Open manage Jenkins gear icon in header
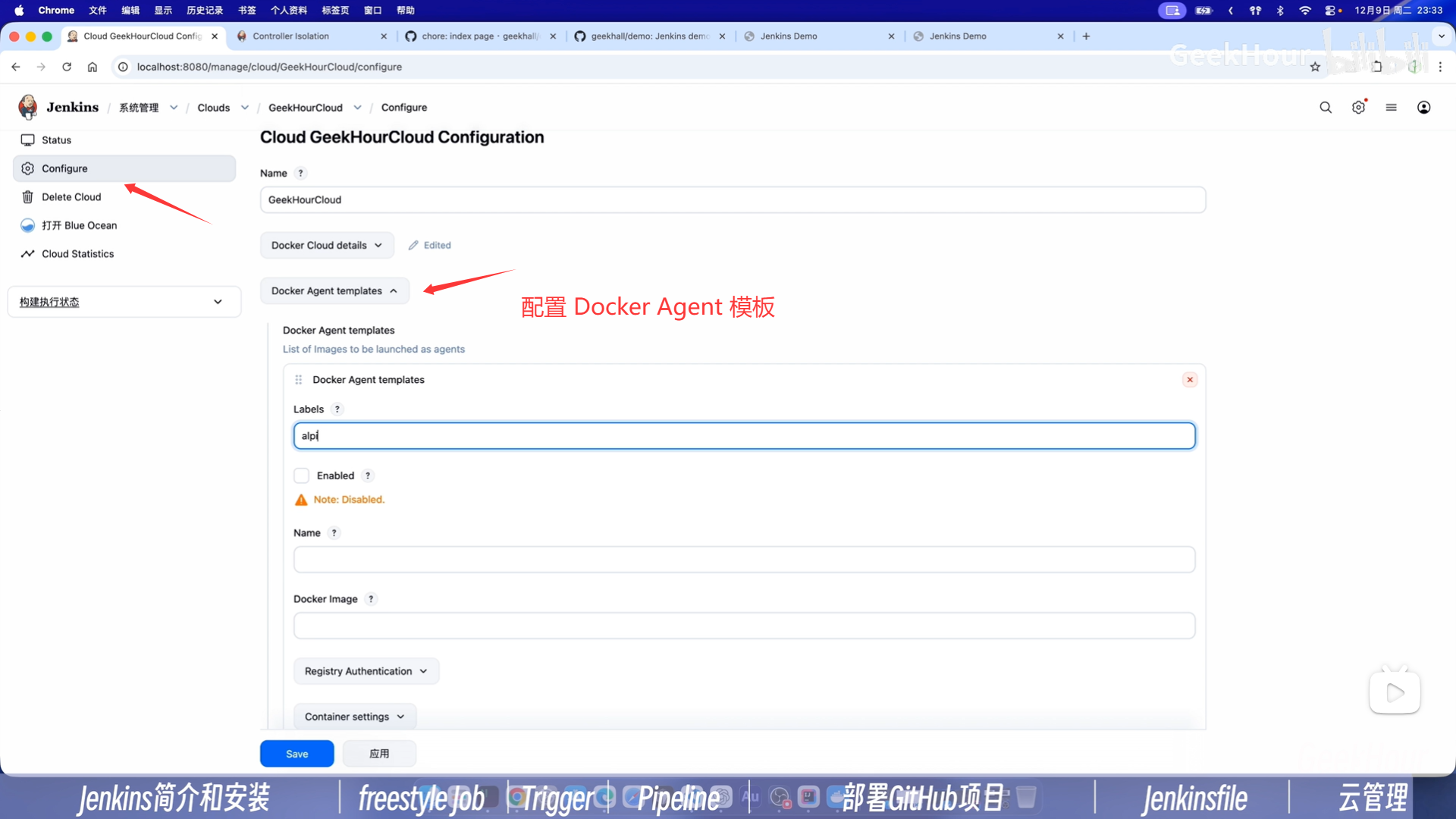The height and width of the screenshot is (819, 1456). point(1358,108)
